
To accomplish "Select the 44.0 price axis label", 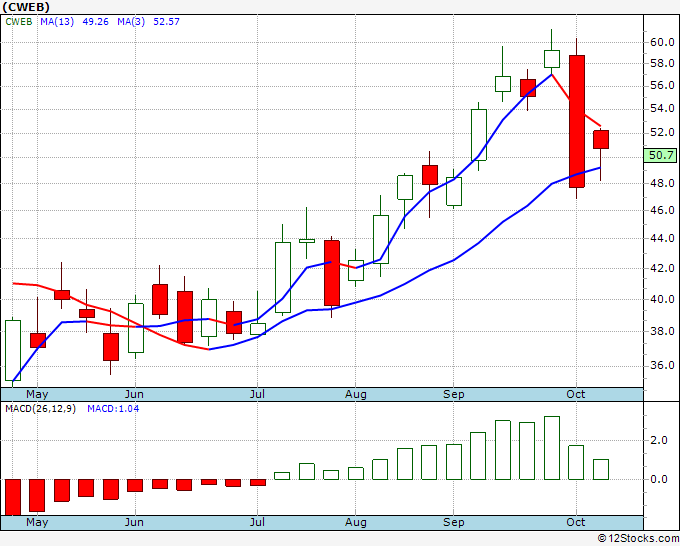I will click(x=662, y=238).
